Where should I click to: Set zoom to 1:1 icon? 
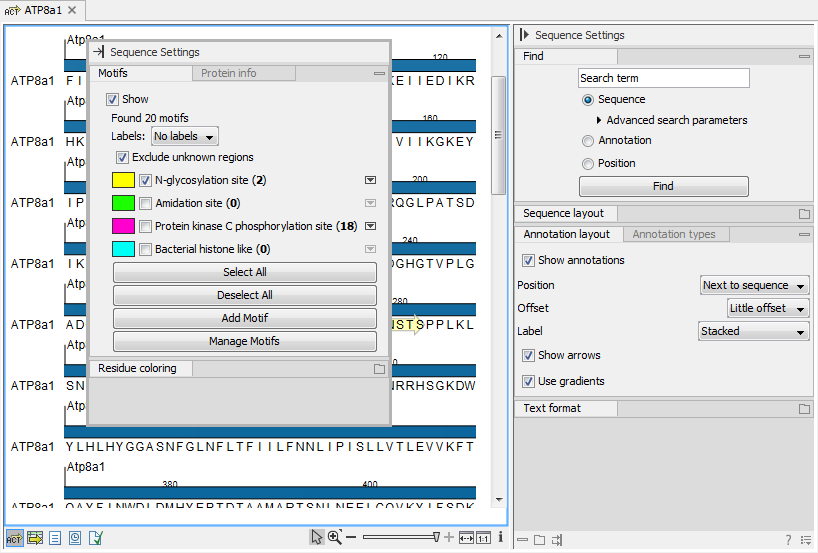click(x=483, y=538)
